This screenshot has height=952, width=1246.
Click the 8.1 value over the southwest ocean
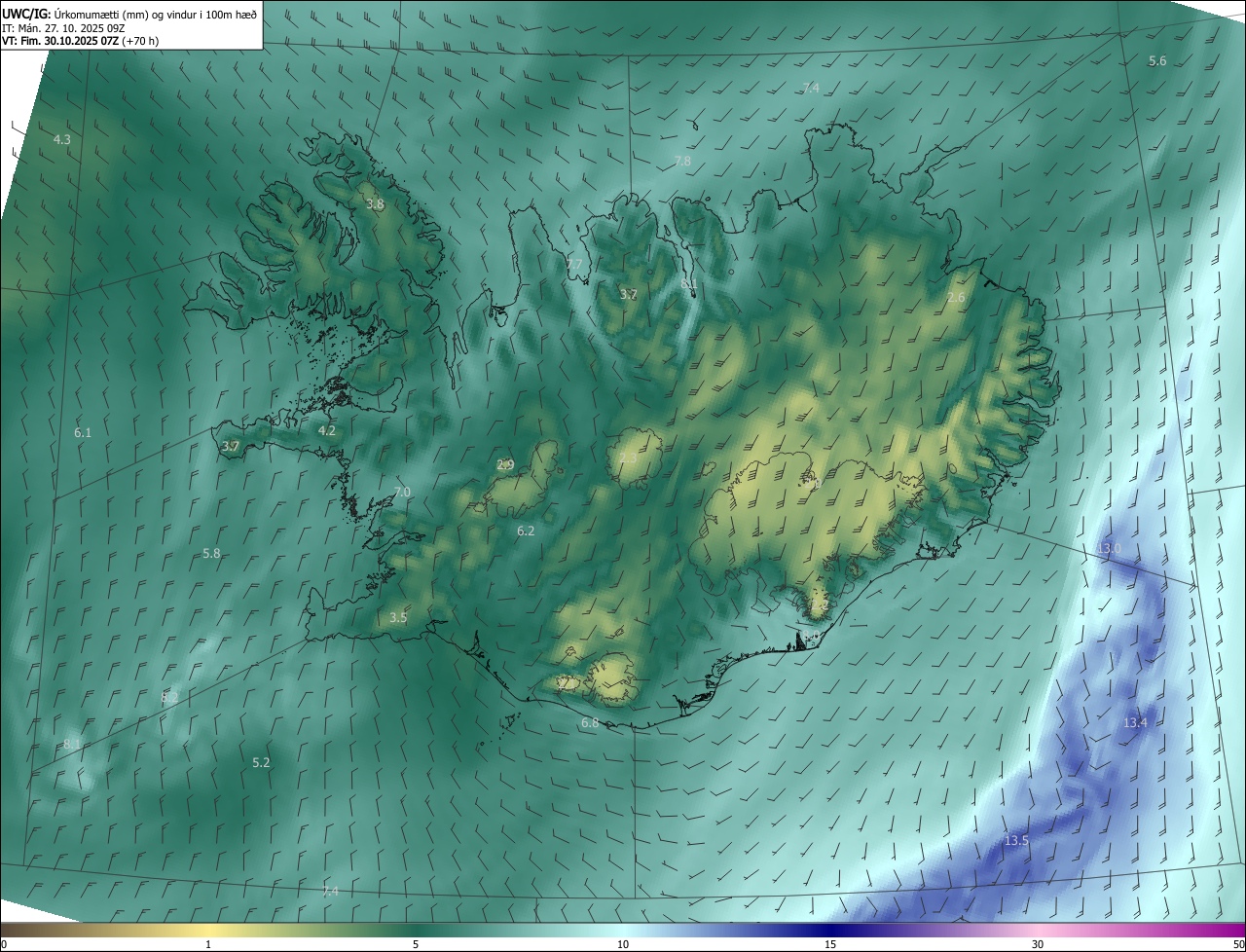(72, 745)
